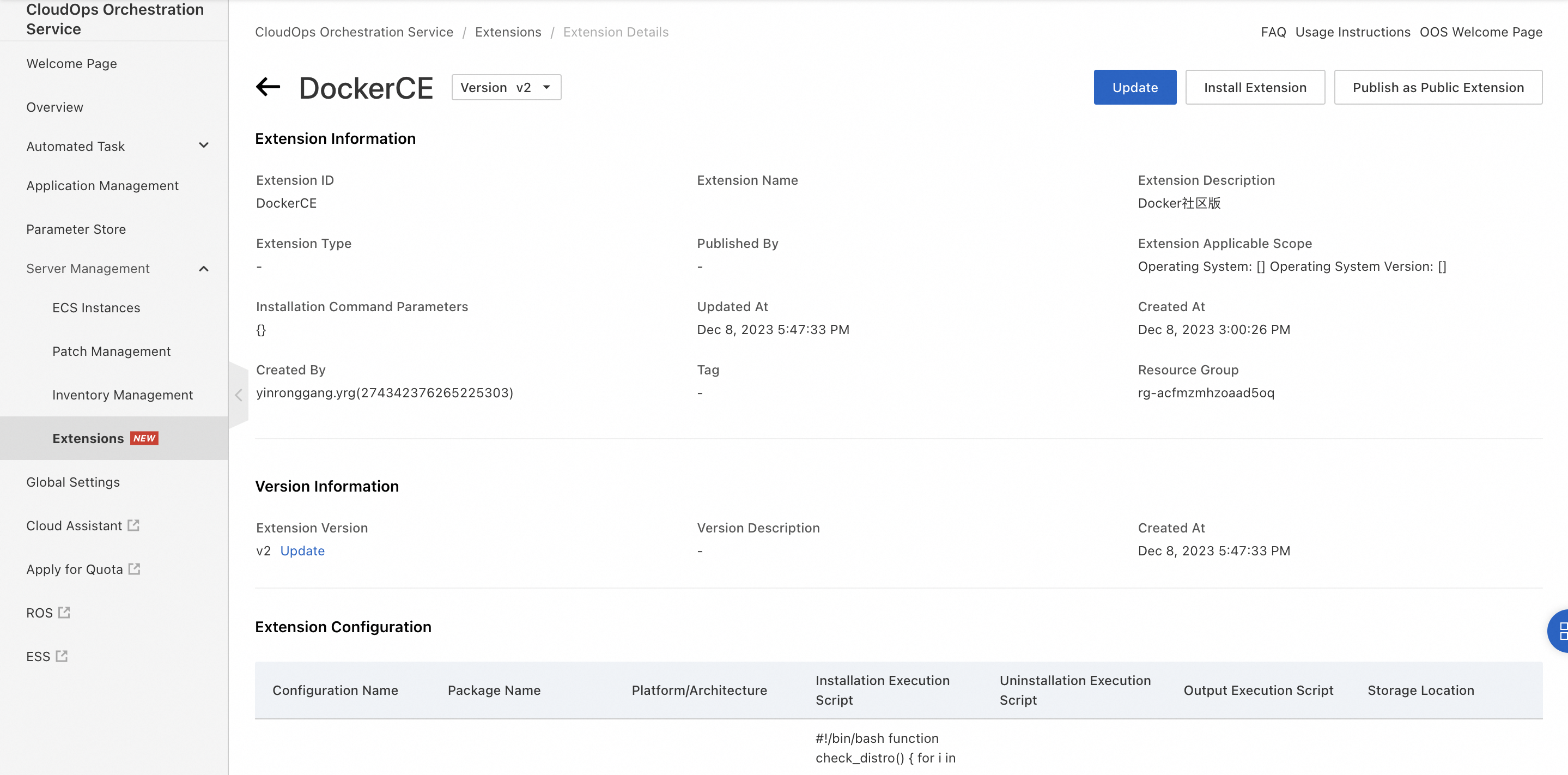Click the NEW badge on Extensions
1568x775 pixels.
click(x=145, y=438)
